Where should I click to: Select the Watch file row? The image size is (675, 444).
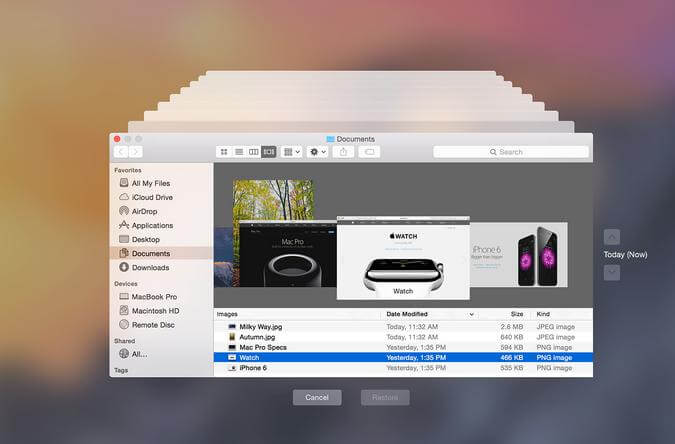[x=403, y=357]
